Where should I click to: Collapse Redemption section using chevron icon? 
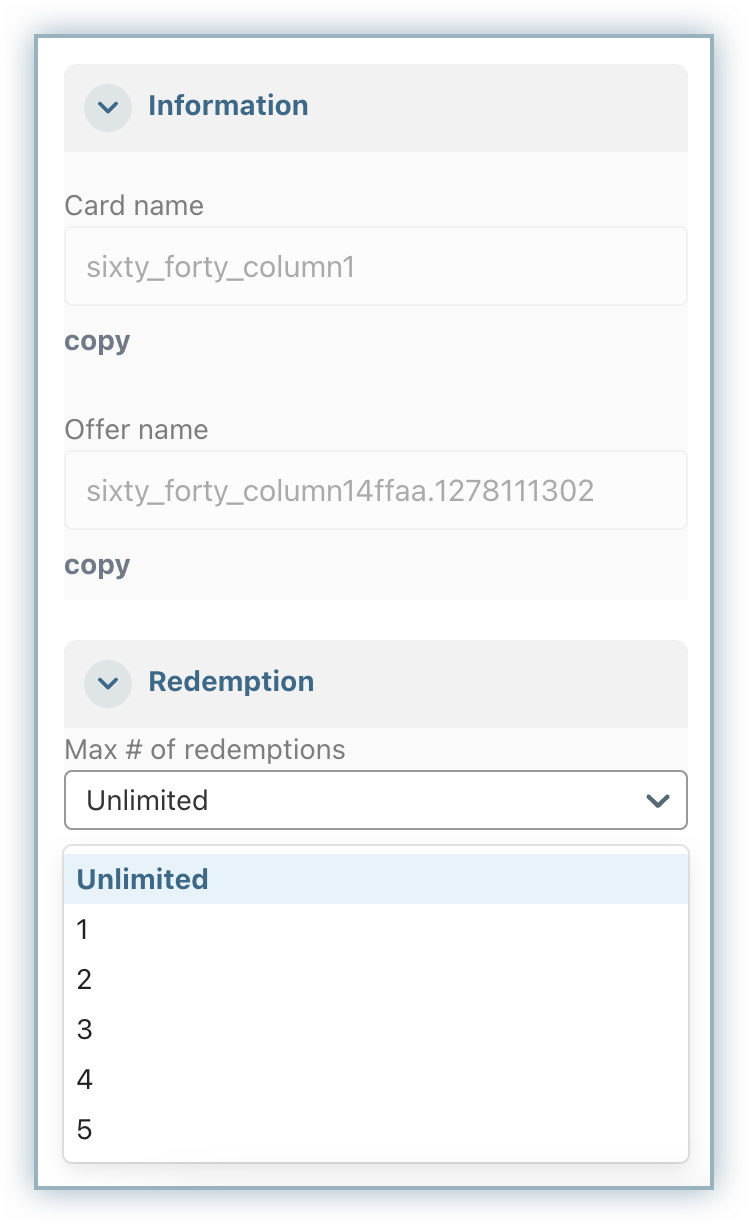click(108, 683)
